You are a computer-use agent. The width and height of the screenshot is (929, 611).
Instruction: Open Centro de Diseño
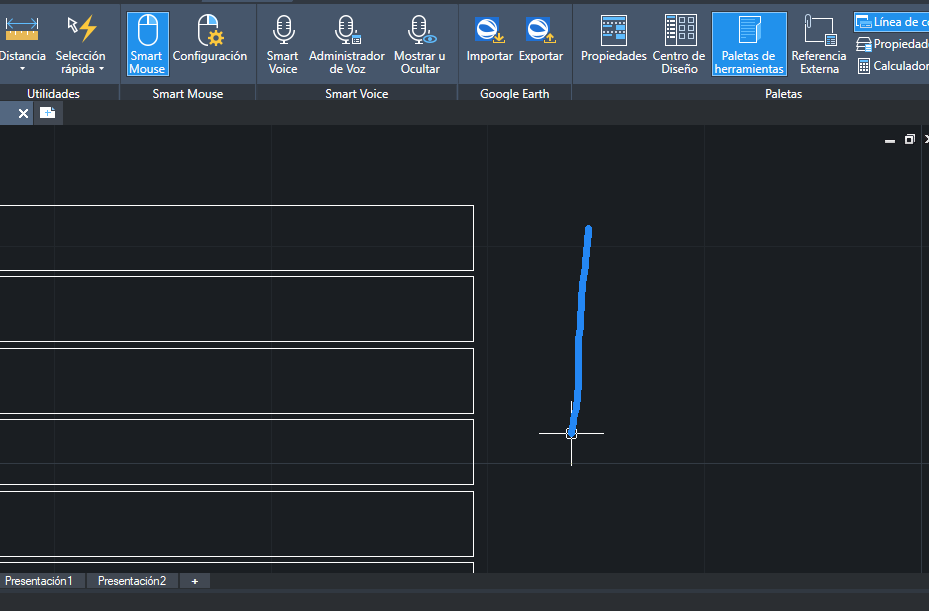(679, 44)
